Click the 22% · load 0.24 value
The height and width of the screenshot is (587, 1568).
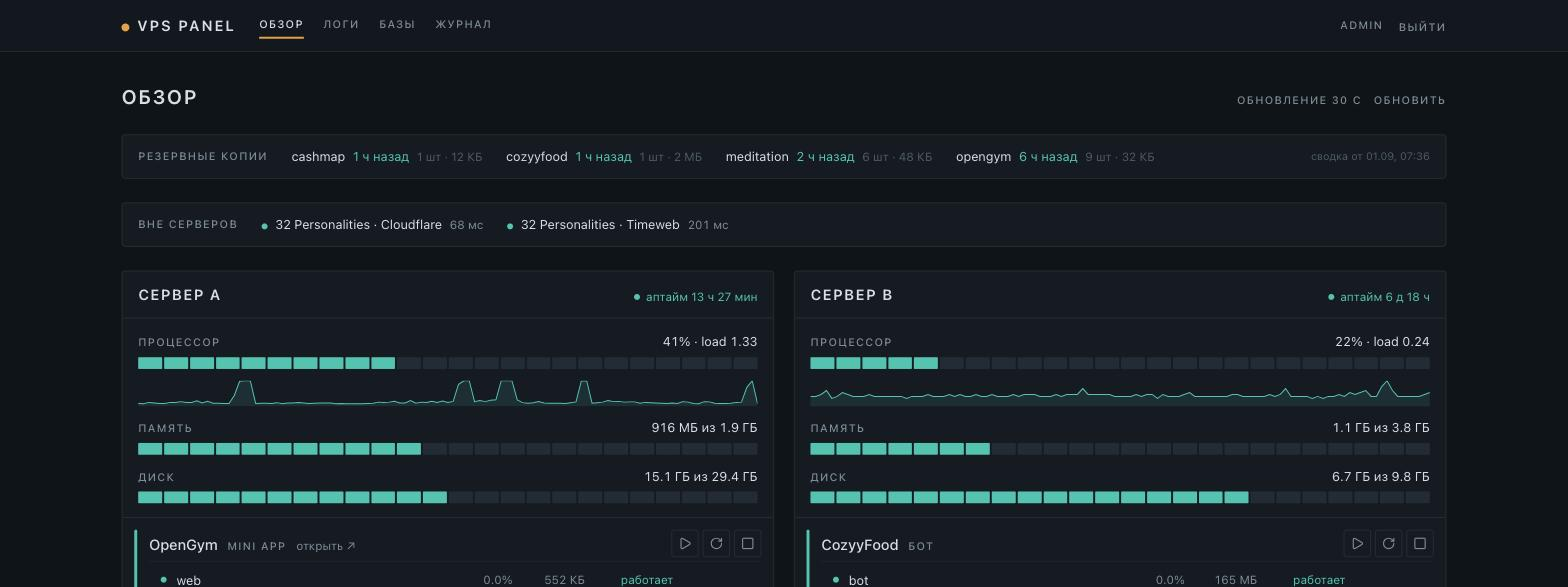[x=1382, y=342]
